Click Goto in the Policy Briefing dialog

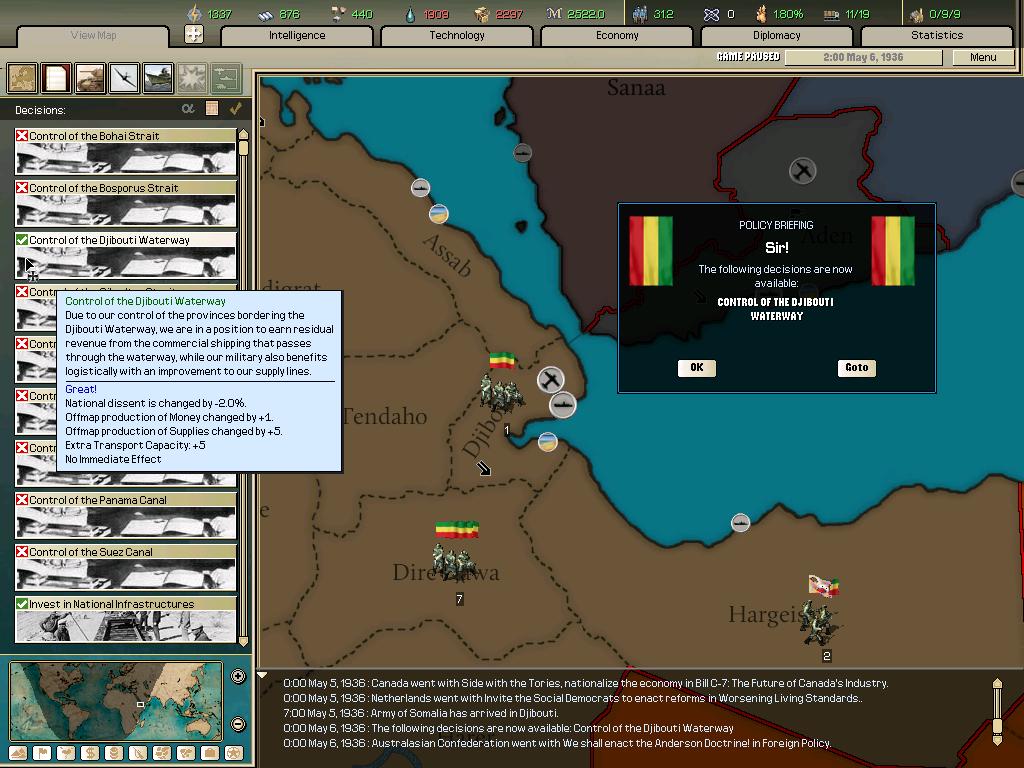pyautogui.click(x=857, y=368)
